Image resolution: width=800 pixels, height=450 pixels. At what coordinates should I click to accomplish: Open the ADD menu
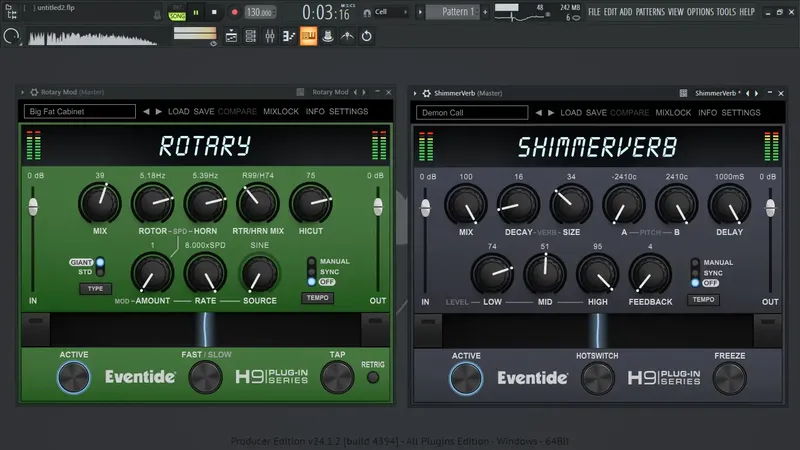click(626, 11)
